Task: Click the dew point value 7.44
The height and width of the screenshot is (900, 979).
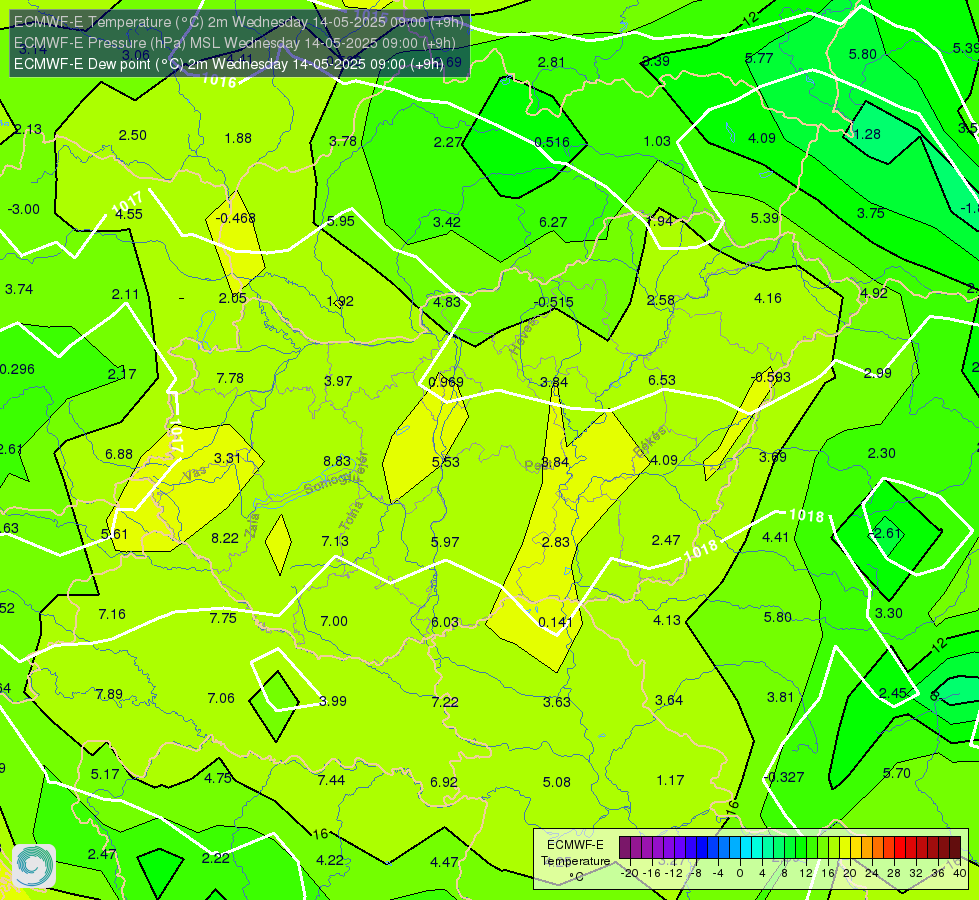Action: pos(331,780)
